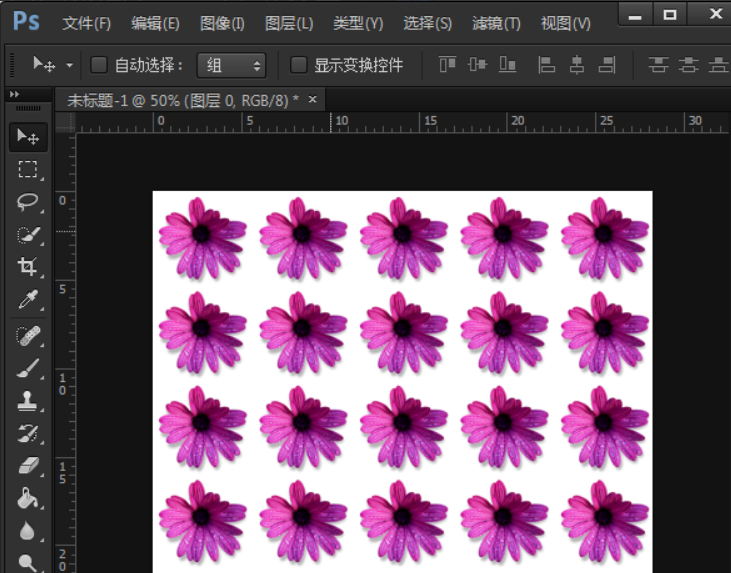Open the 滤镜(T) menu
This screenshot has height=573, width=731.
tap(496, 23)
